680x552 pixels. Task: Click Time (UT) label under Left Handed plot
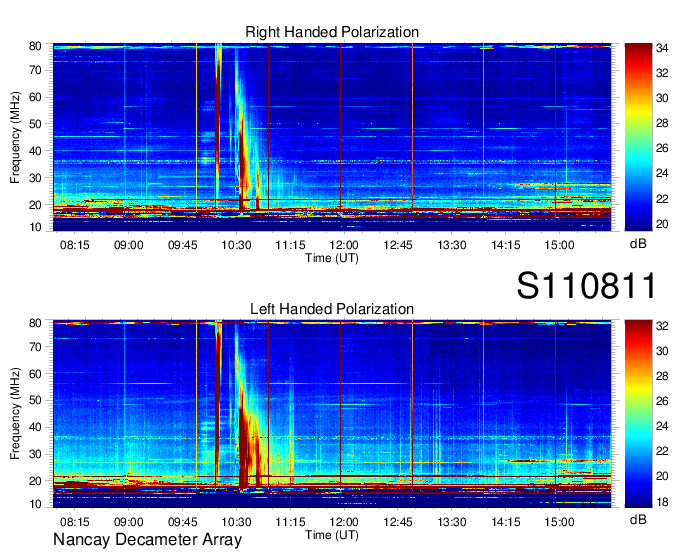[332, 535]
